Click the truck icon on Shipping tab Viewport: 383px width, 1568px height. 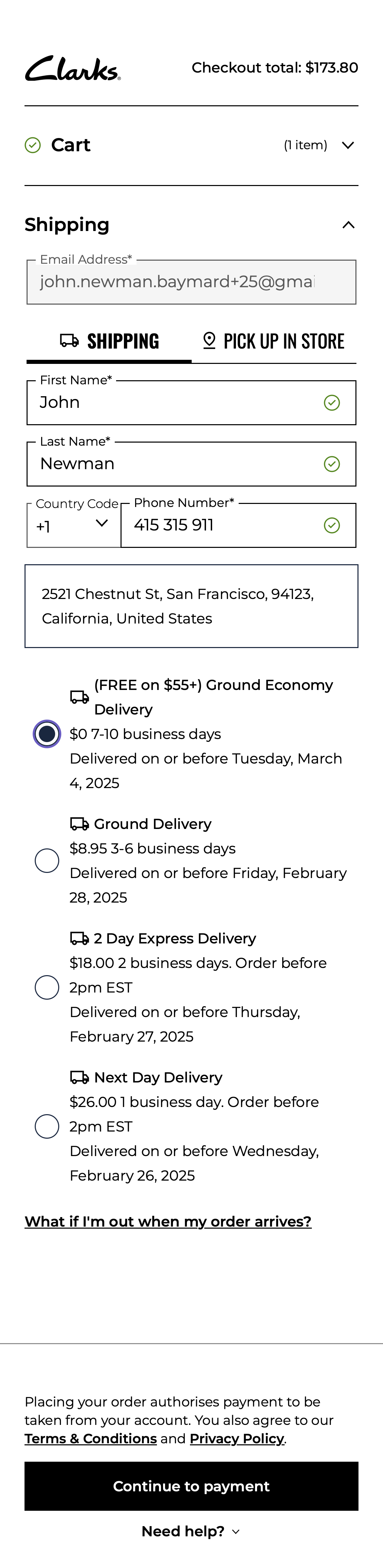pos(69,340)
